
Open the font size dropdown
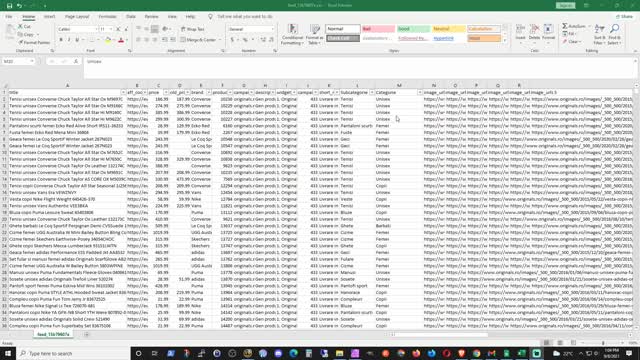111,29
